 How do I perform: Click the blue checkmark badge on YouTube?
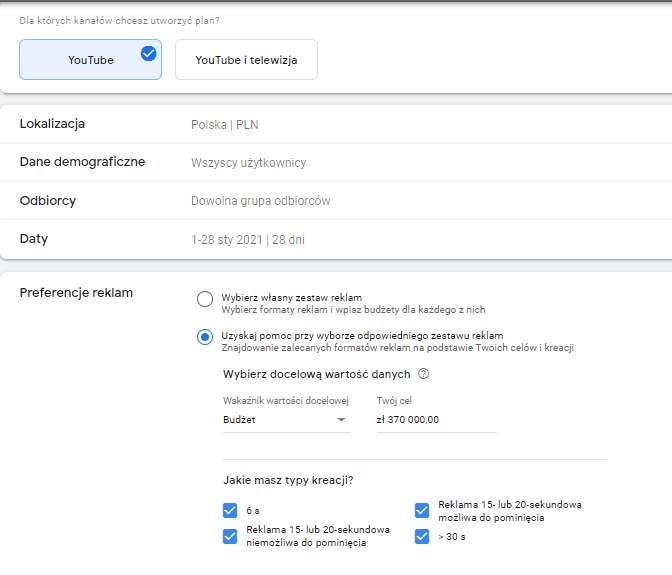tap(149, 53)
